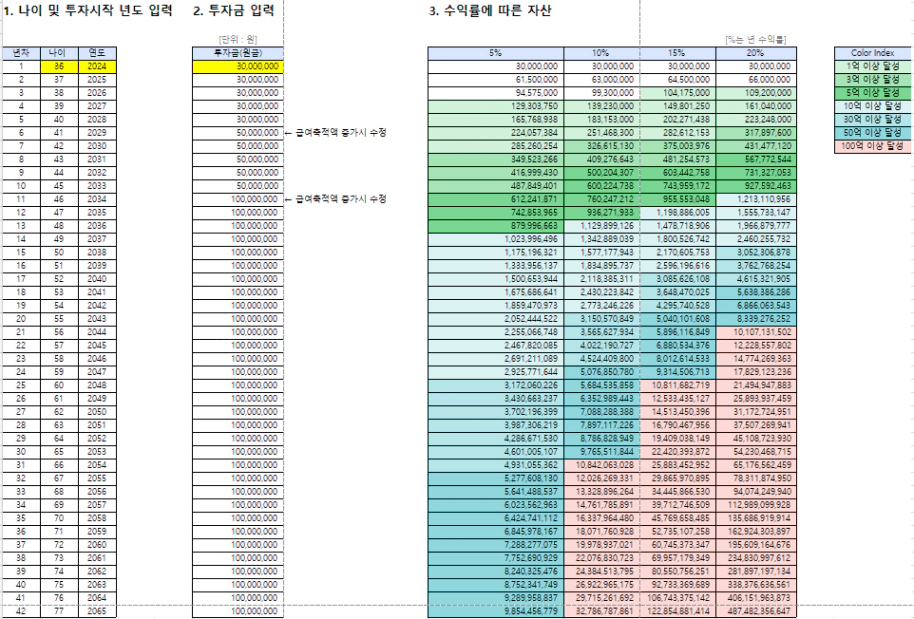The image size is (914, 619).
Task: Click the yellow starting age cell 36
Action: click(x=59, y=66)
